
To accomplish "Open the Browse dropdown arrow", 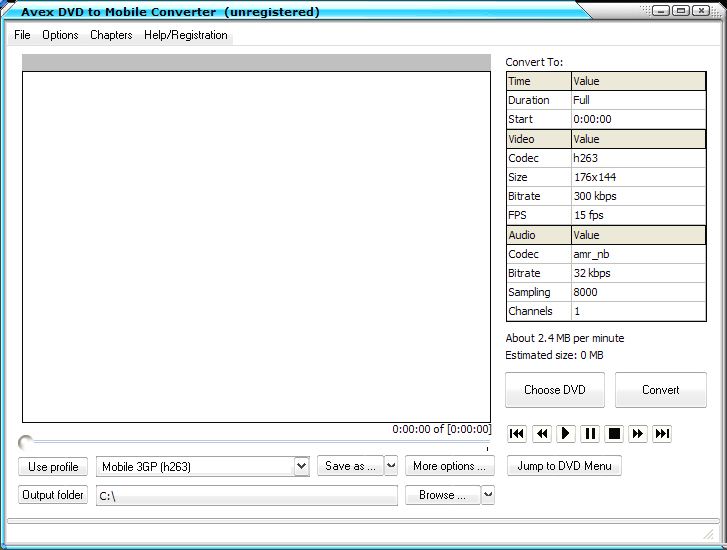I will (488, 495).
